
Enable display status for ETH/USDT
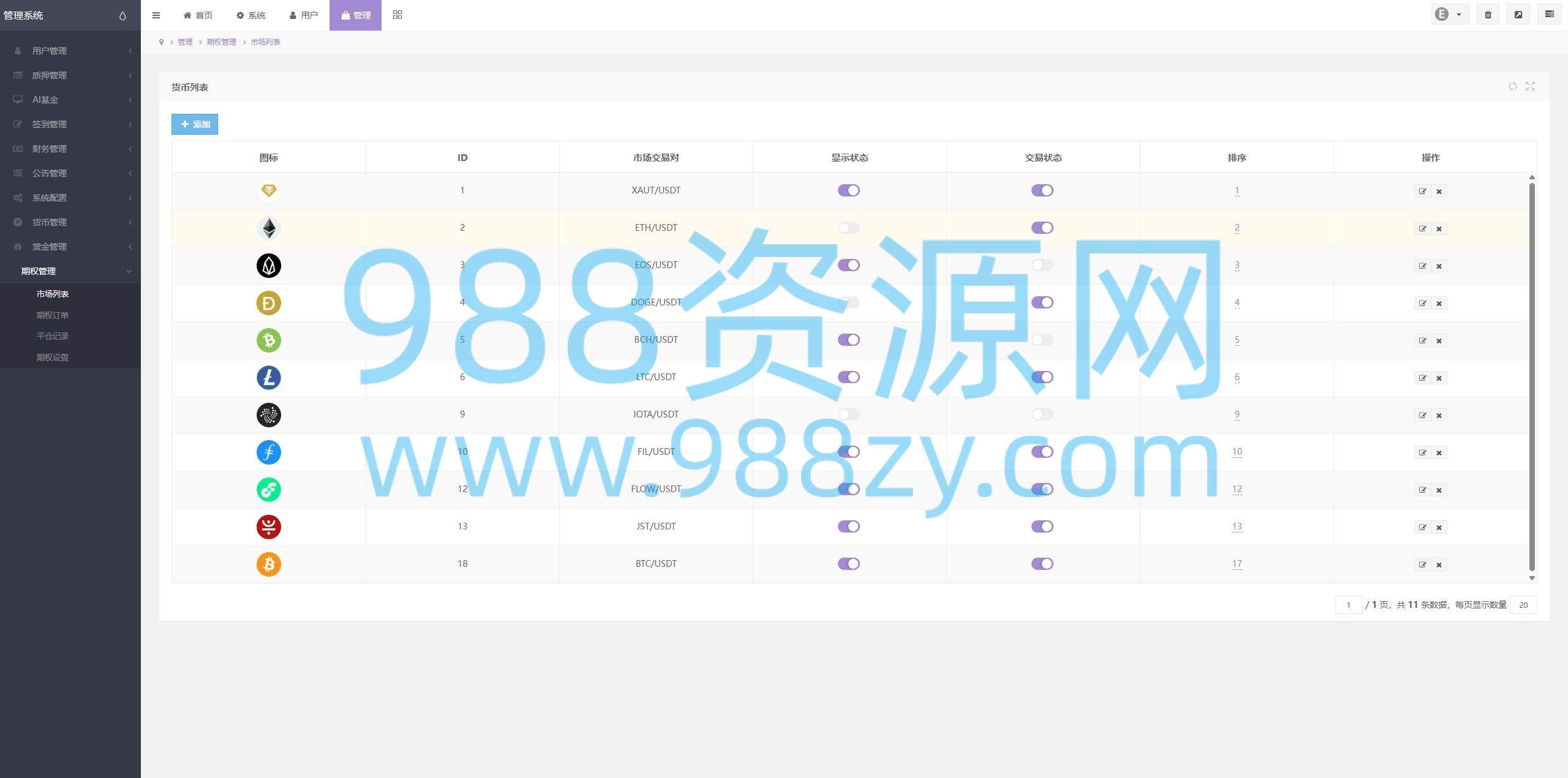point(848,228)
